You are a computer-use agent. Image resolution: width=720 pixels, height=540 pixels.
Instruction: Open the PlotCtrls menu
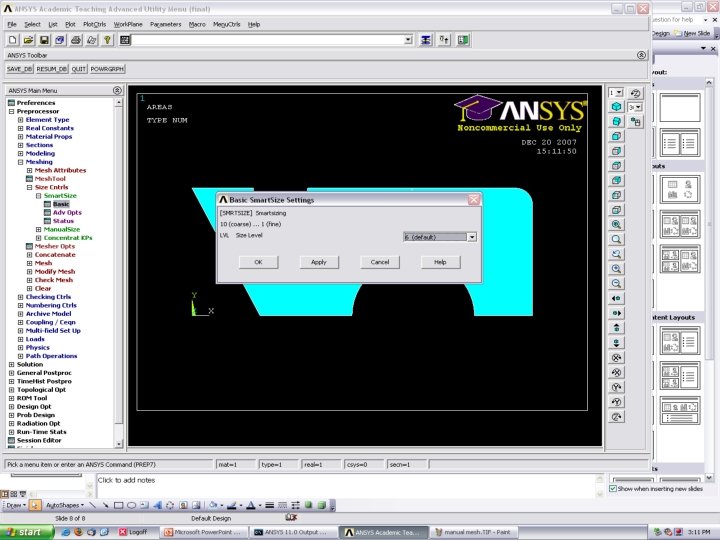(95, 24)
